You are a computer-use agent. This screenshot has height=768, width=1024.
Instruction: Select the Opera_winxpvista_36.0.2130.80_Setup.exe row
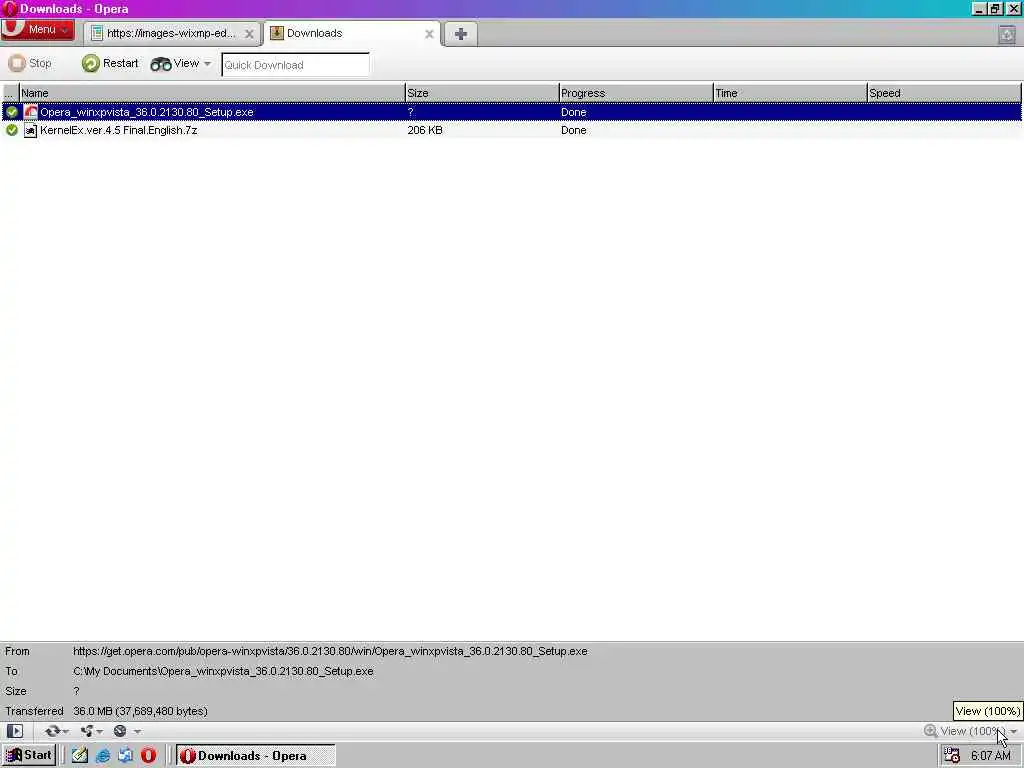[511, 112]
